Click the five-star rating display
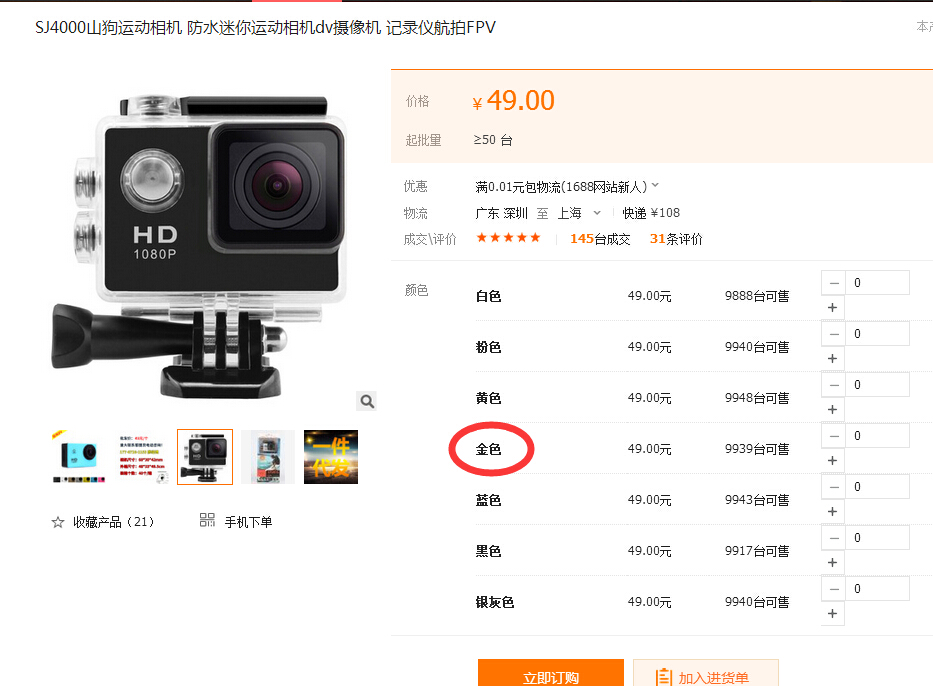Image resolution: width=933 pixels, height=686 pixels. 508,238
